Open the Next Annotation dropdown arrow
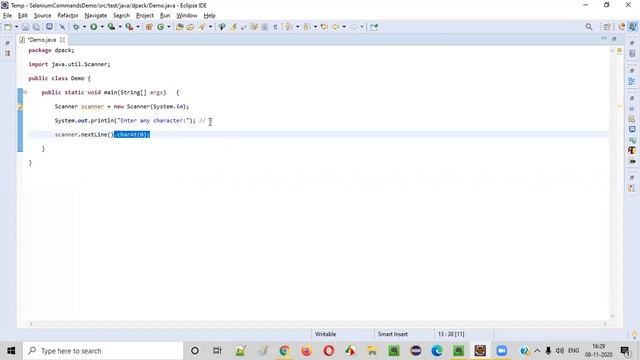This screenshot has height=360, width=640. [x=297, y=27]
